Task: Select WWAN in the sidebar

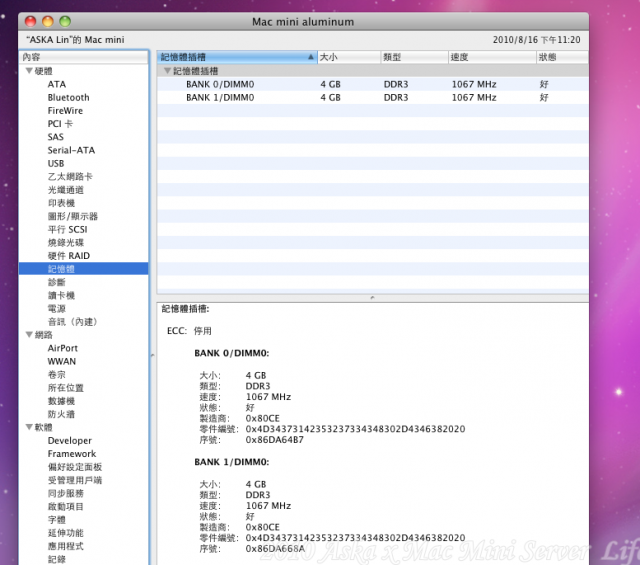Action: [62, 361]
